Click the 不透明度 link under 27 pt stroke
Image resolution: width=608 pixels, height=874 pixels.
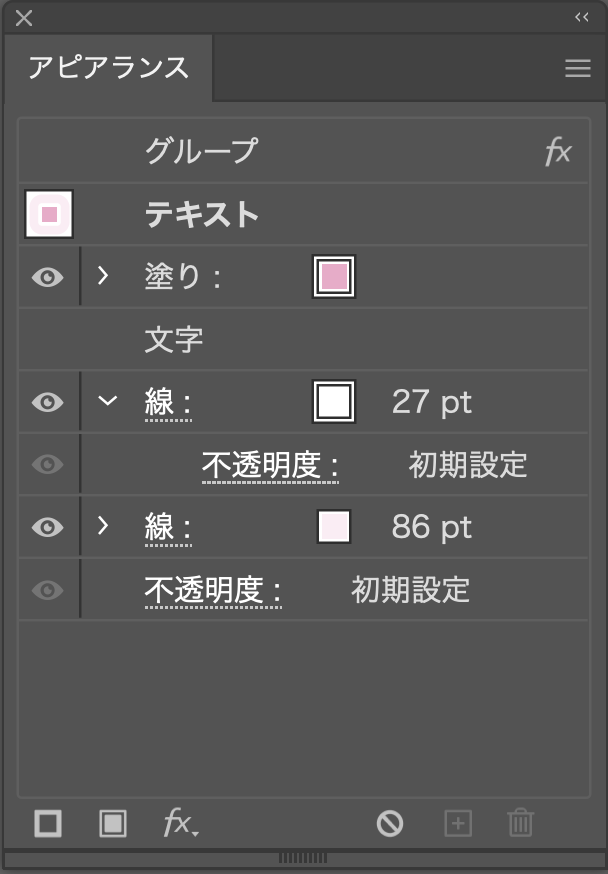(x=270, y=465)
